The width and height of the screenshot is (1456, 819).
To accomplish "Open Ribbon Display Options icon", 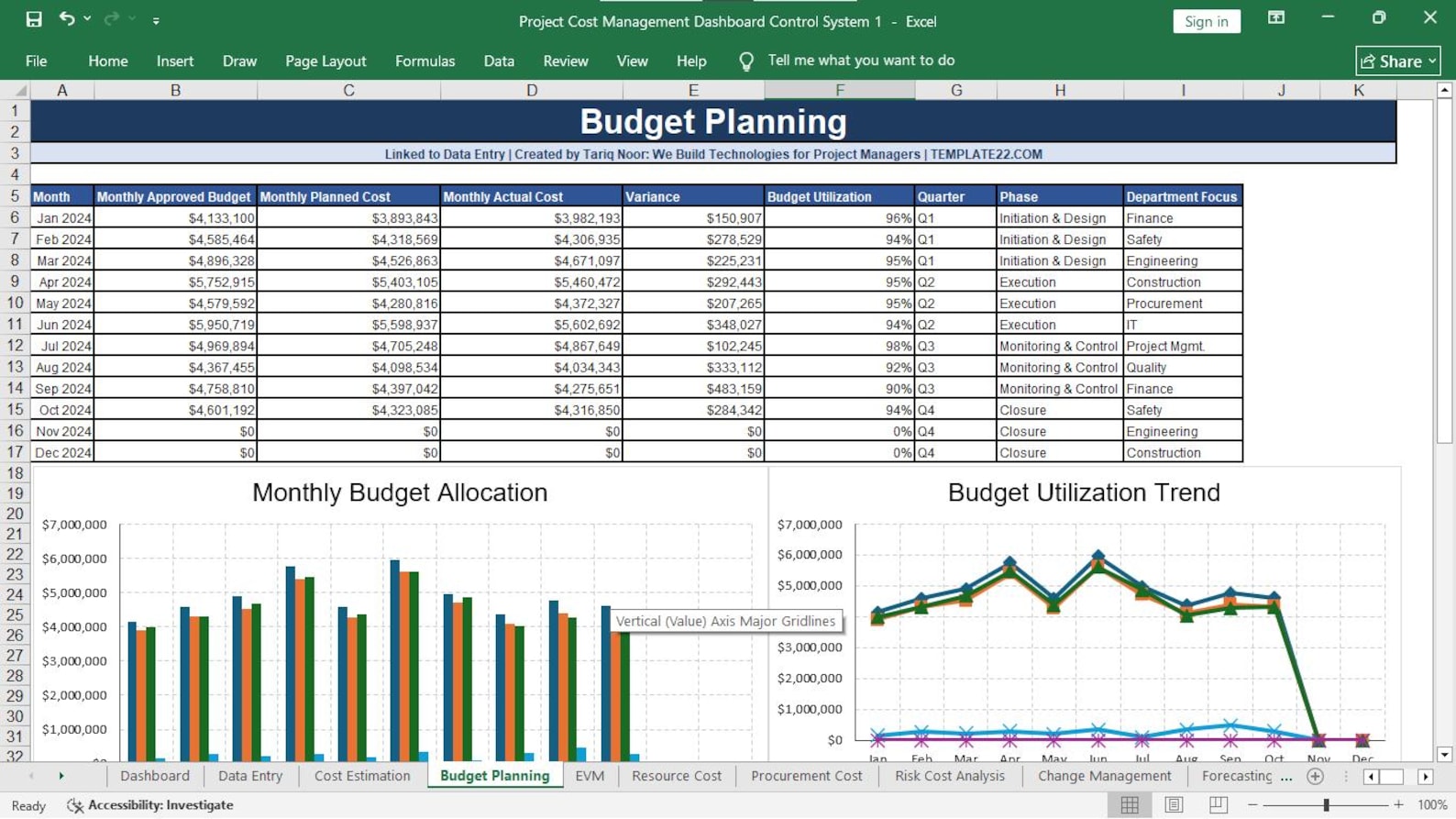I will [x=1275, y=18].
